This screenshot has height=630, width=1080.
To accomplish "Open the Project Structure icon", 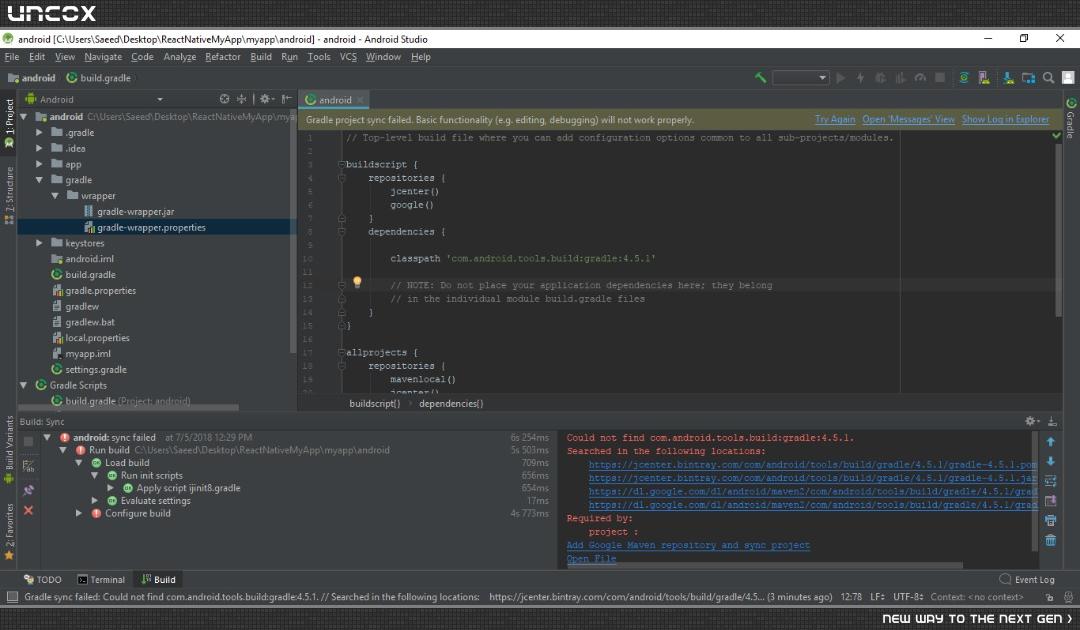I will pyautogui.click(x=1028, y=78).
